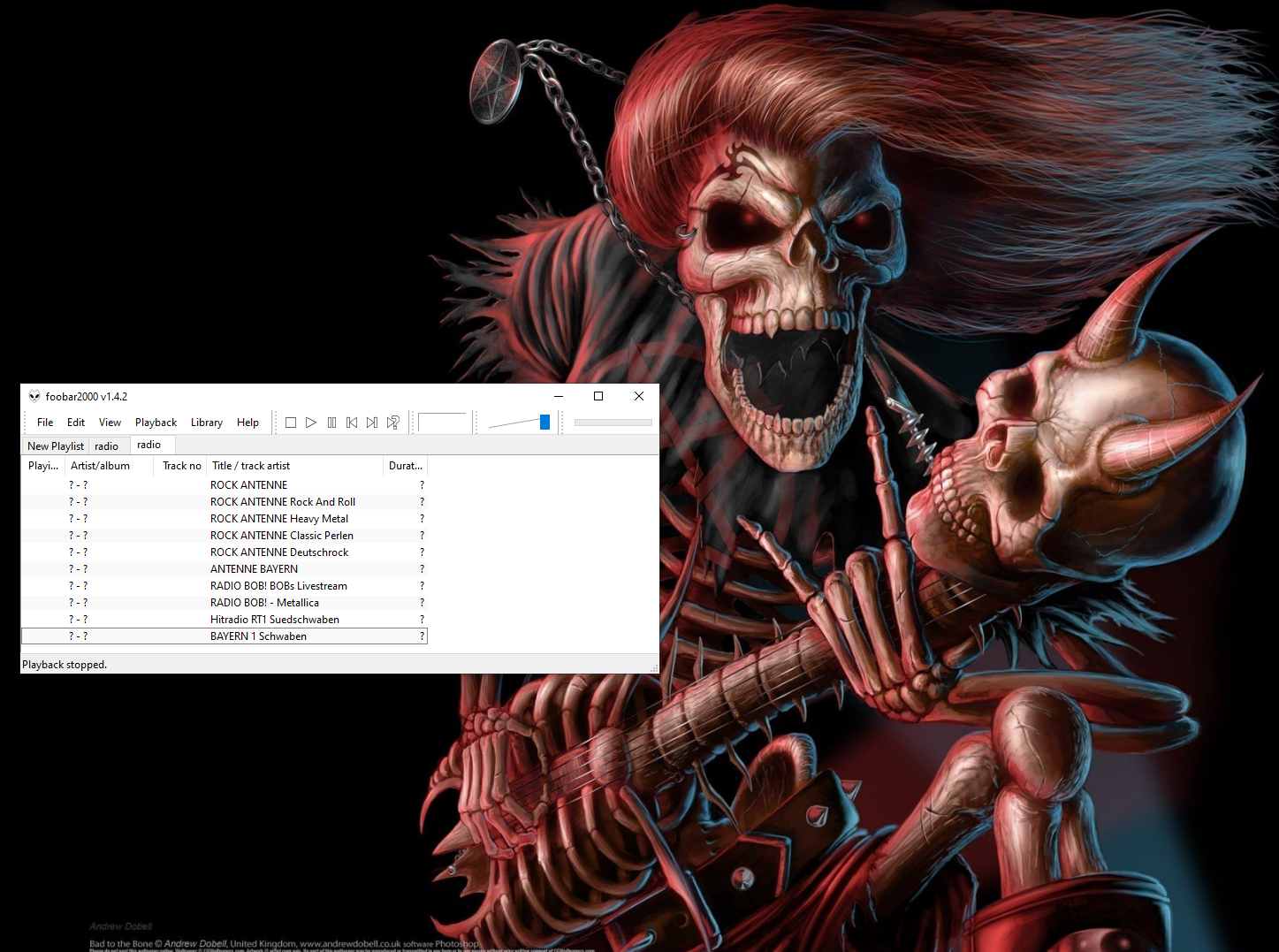Sort by the Artist/album column header

point(110,466)
